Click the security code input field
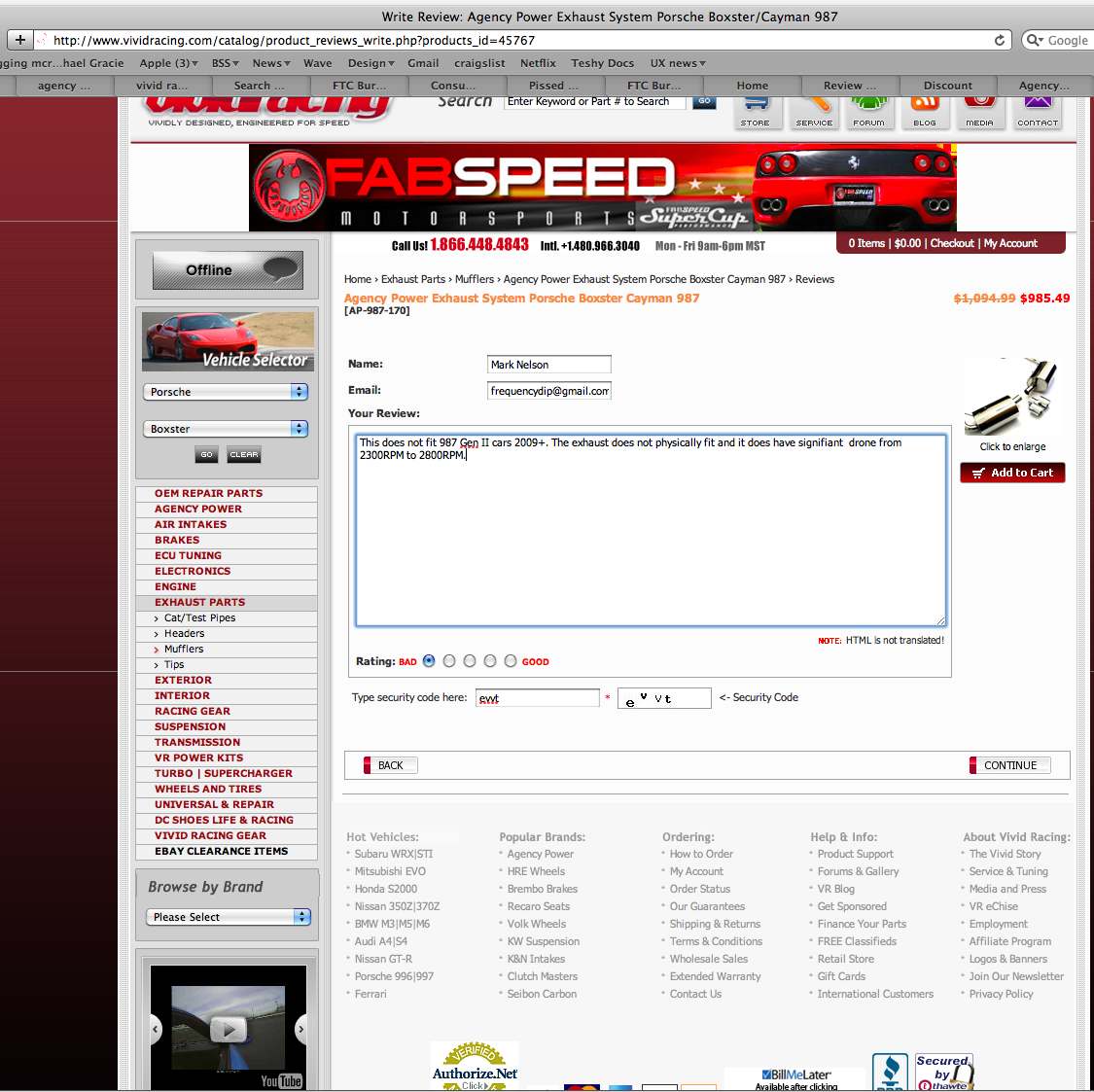This screenshot has height=1092, width=1094. pyautogui.click(x=537, y=698)
